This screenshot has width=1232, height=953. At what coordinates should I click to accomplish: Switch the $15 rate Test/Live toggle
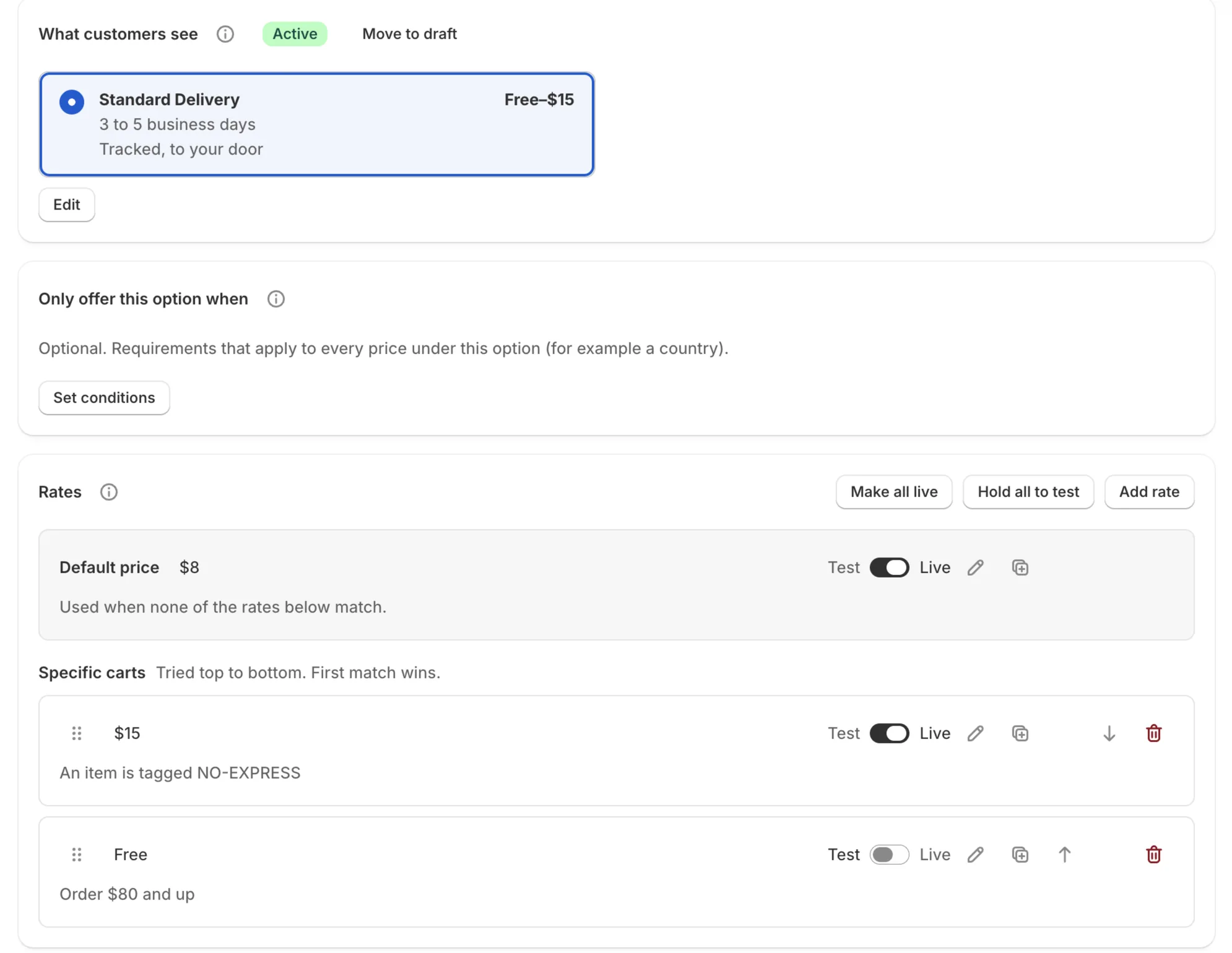pyautogui.click(x=890, y=733)
